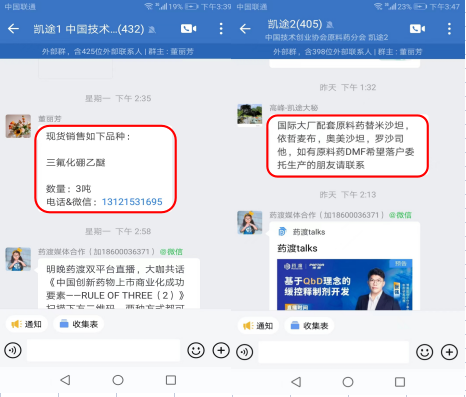Screen dimensions: 466x397
Task: Open 收集表 shortcut in right chat
Action: (309, 326)
